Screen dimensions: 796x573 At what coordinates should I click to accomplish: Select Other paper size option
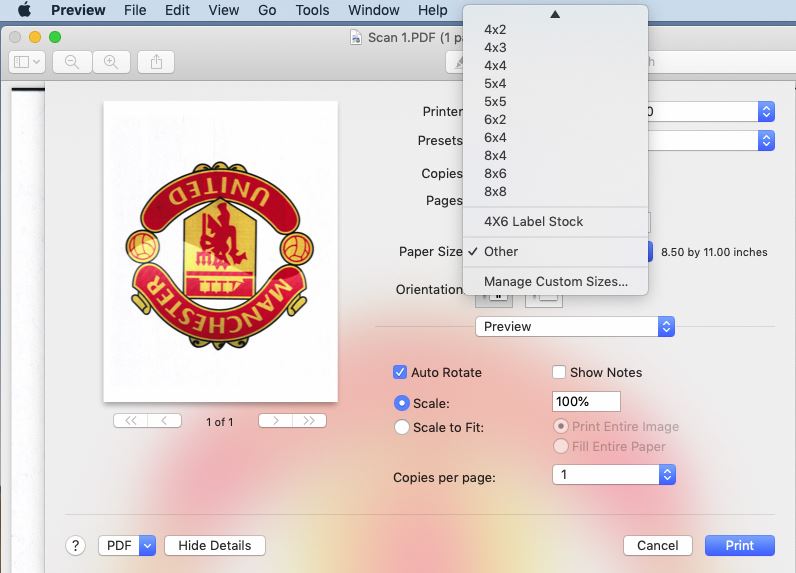coord(555,252)
